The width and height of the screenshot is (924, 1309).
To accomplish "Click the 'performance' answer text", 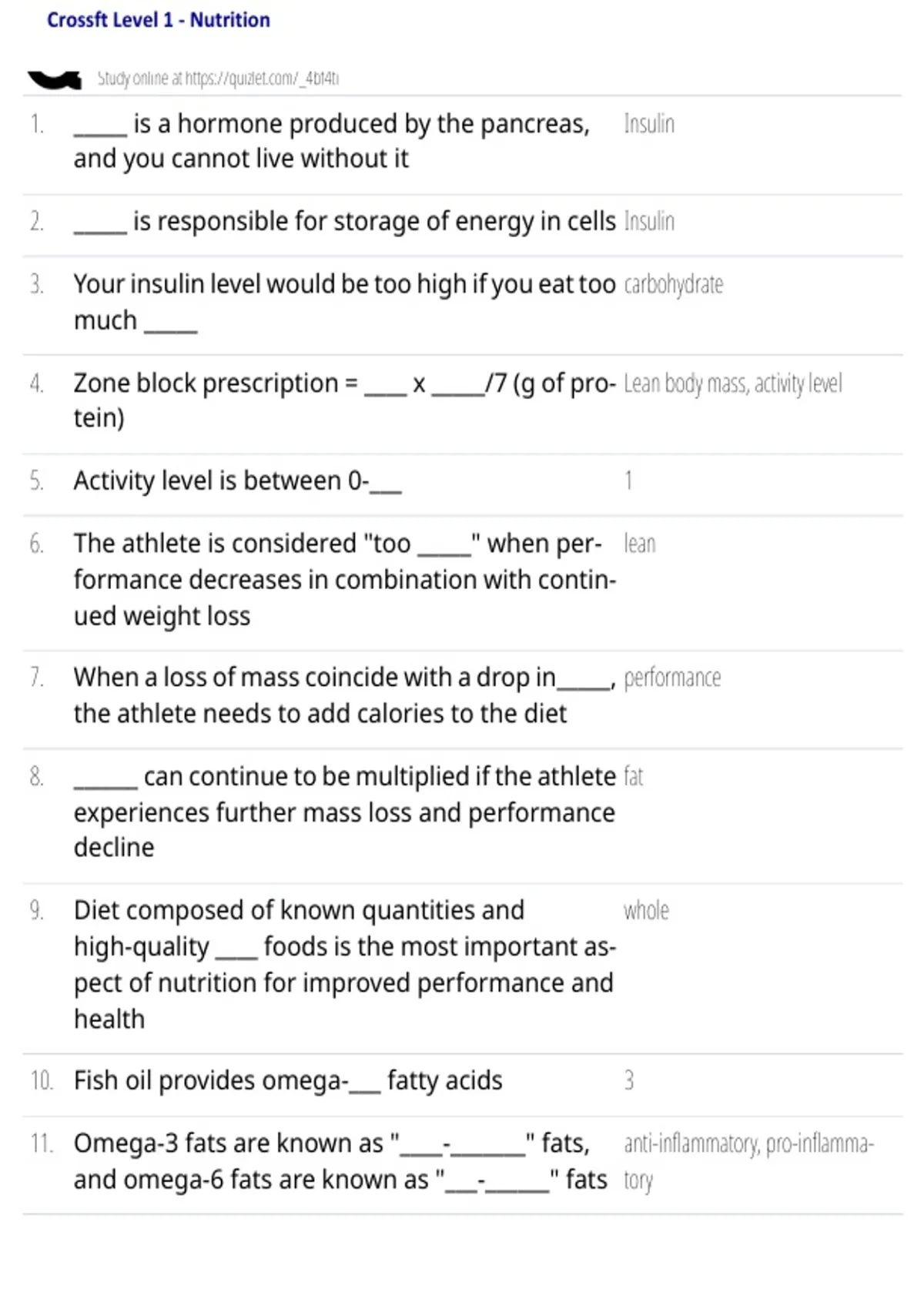I will click(672, 678).
